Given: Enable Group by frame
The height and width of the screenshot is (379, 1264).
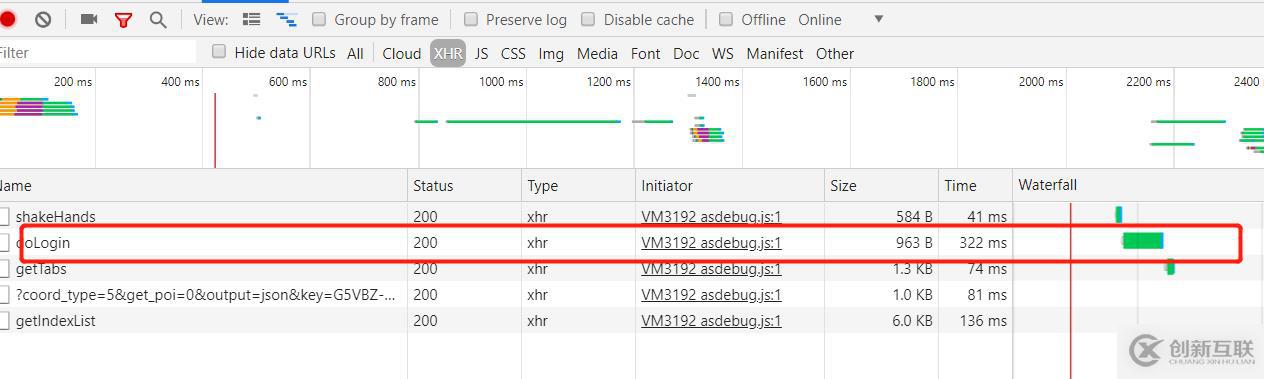Looking at the screenshot, I should (x=319, y=19).
